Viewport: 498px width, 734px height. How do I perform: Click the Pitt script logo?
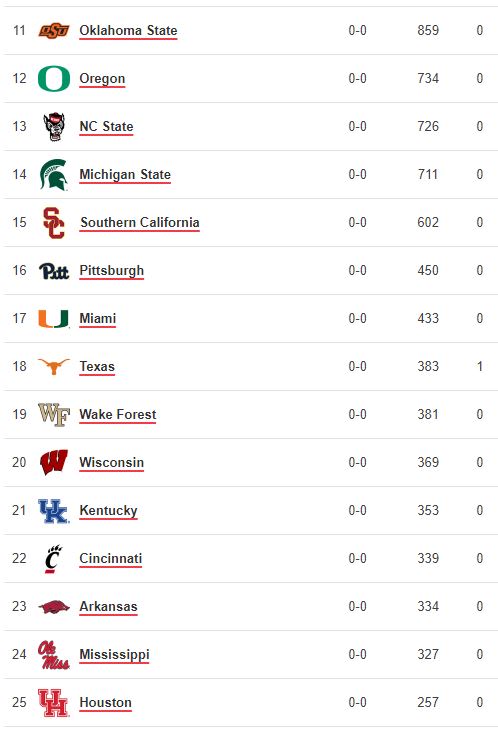pyautogui.click(x=54, y=271)
